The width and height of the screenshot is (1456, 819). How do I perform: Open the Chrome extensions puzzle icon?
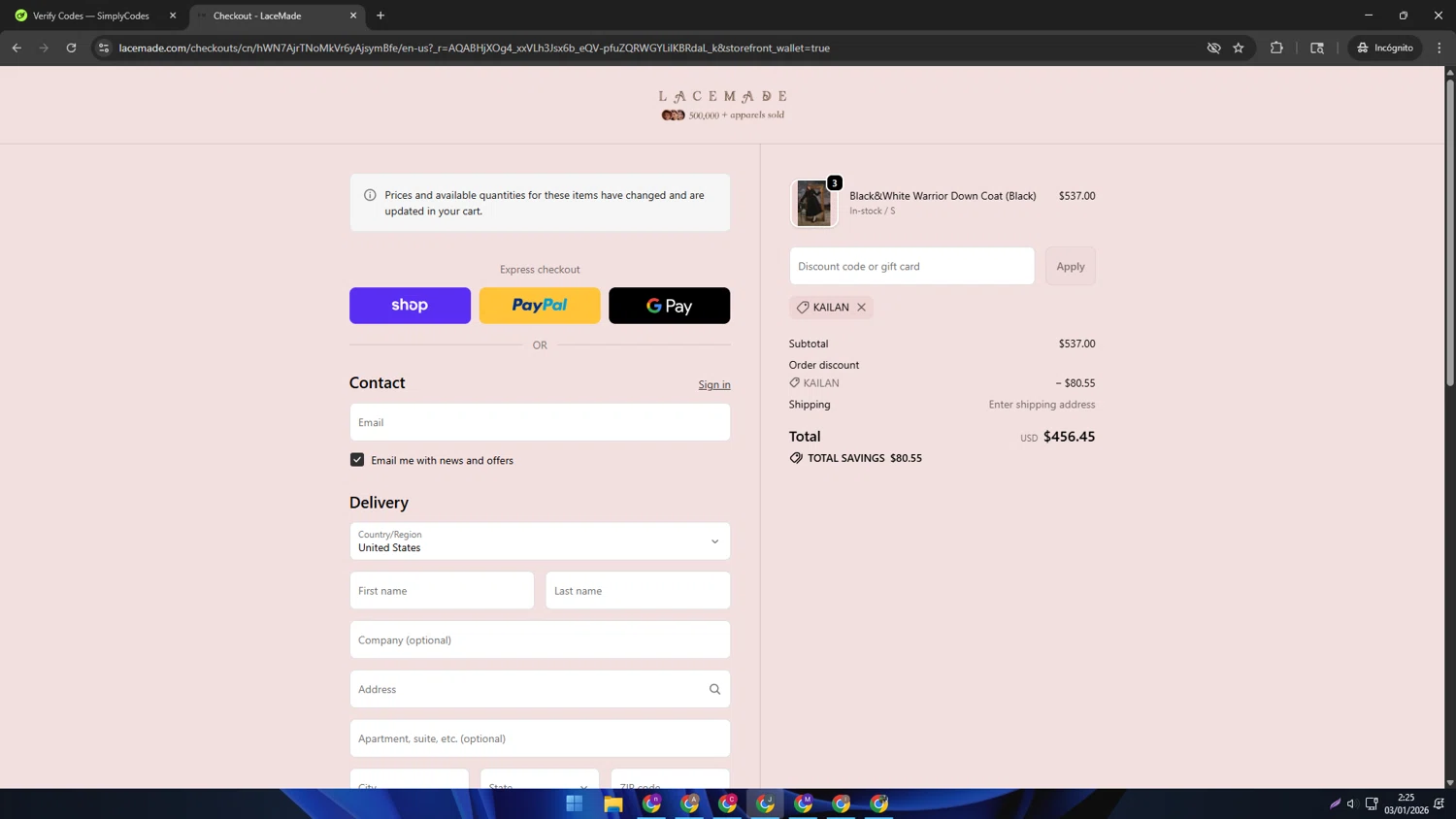click(1276, 48)
